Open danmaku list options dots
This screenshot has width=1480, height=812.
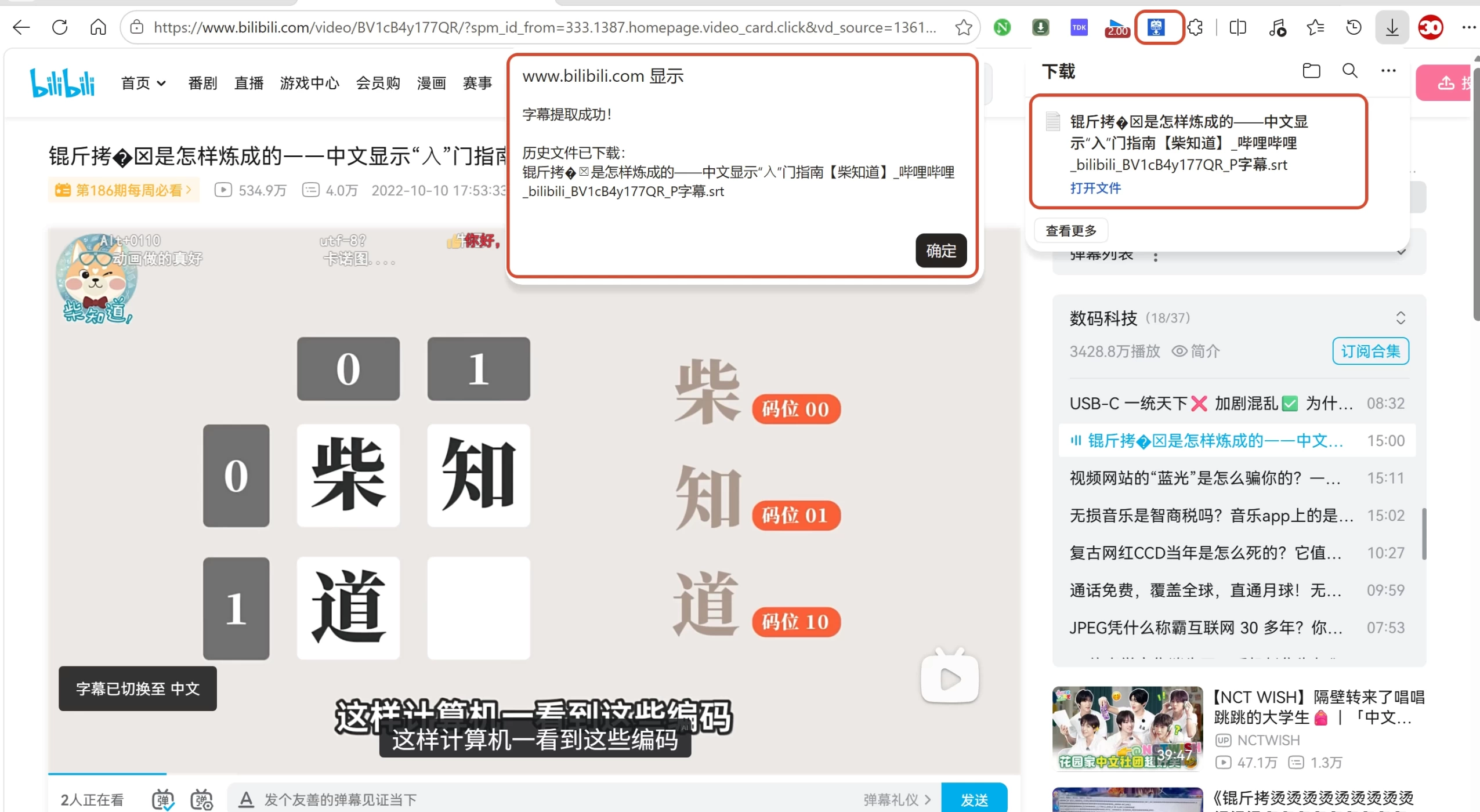pos(1155,257)
